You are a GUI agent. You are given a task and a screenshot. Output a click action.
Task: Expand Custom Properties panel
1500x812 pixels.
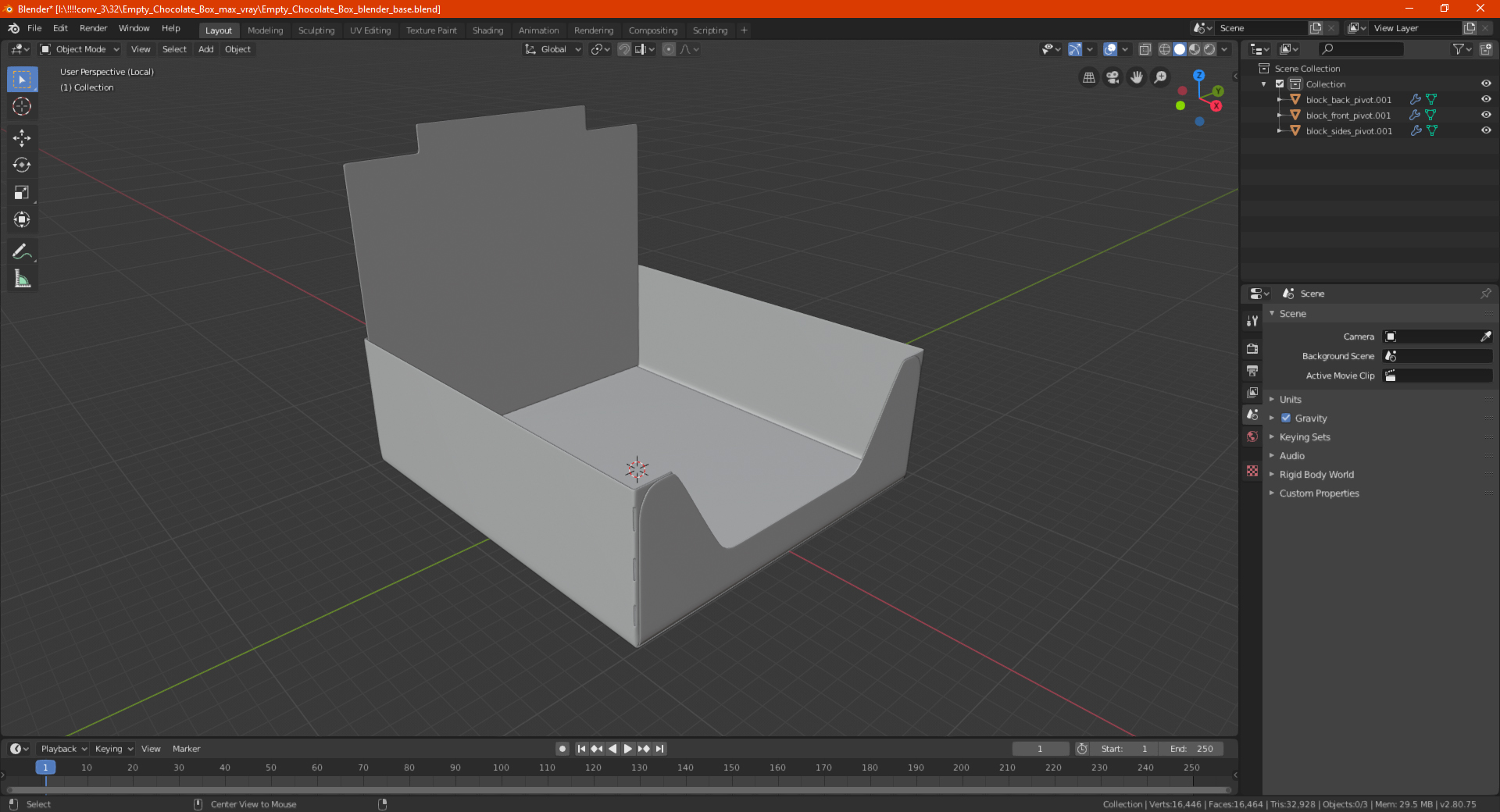click(x=1319, y=493)
